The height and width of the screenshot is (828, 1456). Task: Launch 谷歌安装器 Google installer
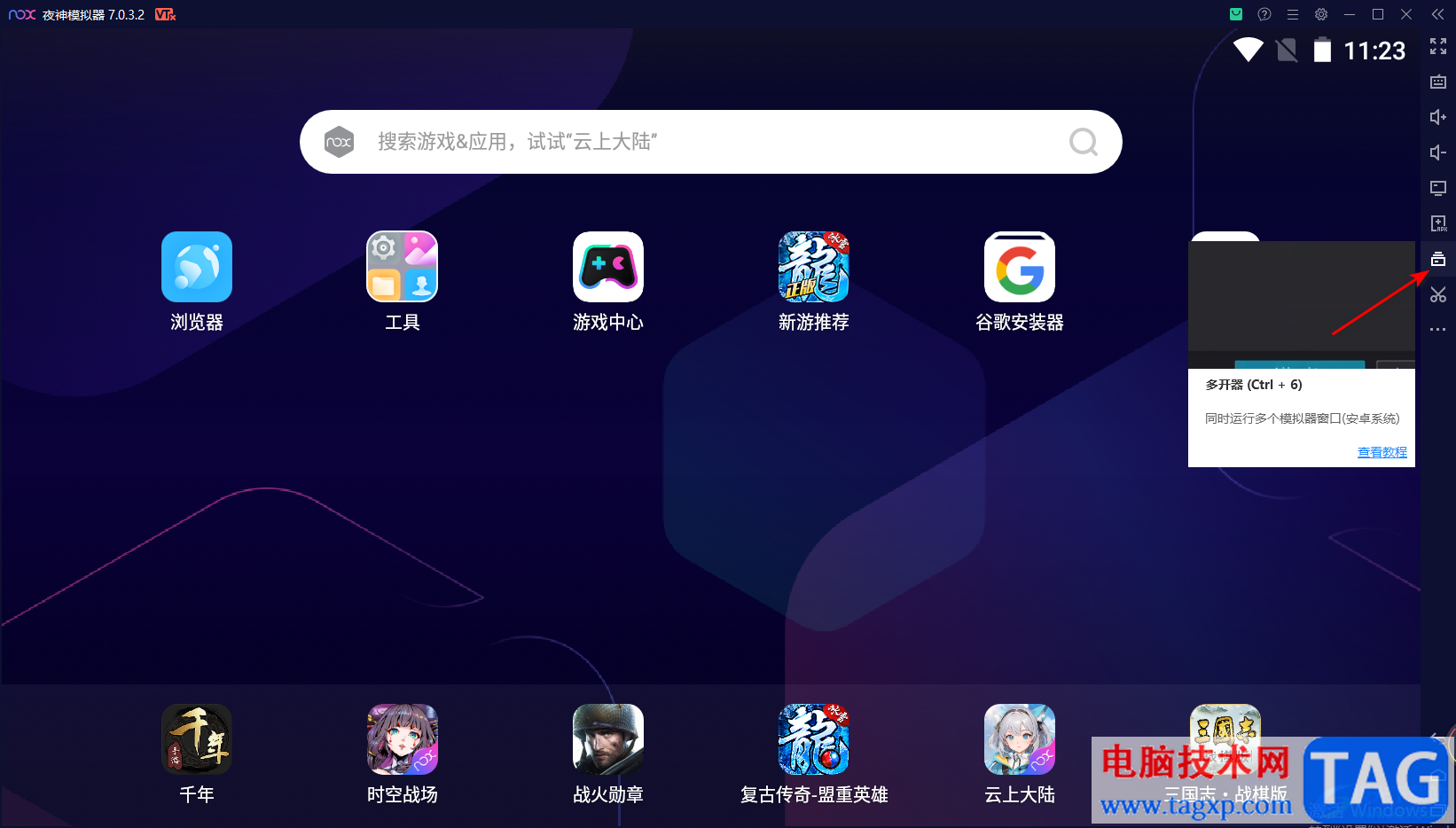1020,267
